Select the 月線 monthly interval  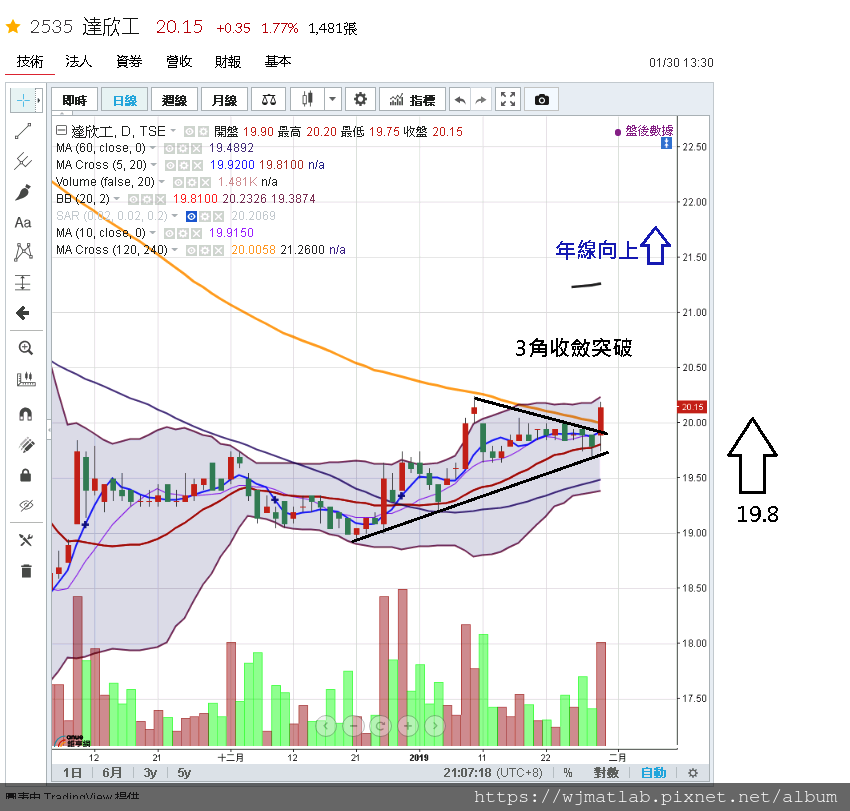(x=224, y=100)
